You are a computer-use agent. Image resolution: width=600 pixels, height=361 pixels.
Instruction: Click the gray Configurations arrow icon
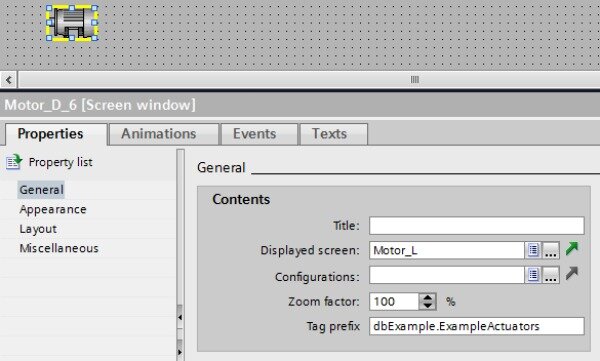[x=572, y=273]
